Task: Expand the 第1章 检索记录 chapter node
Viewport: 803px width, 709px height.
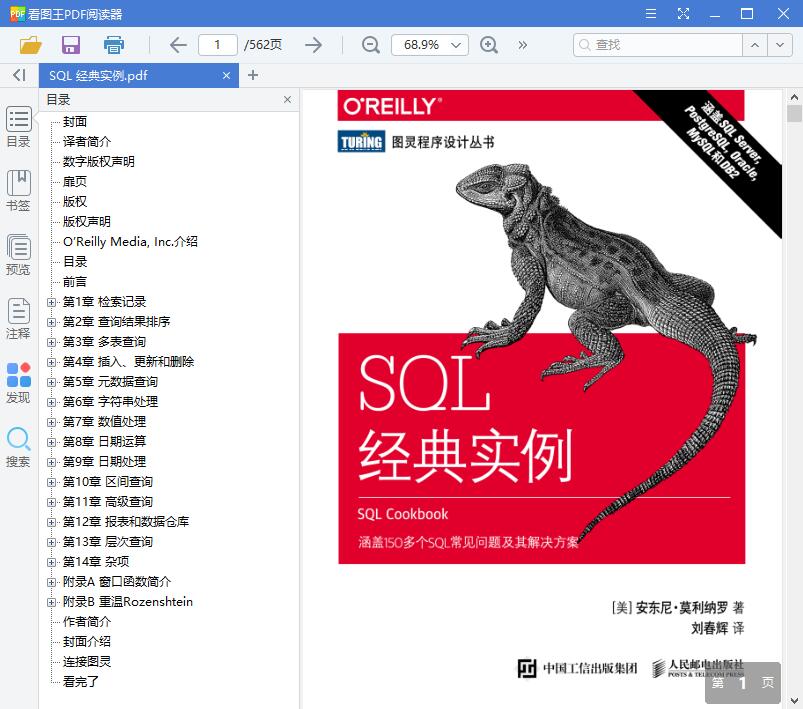Action: pos(50,301)
